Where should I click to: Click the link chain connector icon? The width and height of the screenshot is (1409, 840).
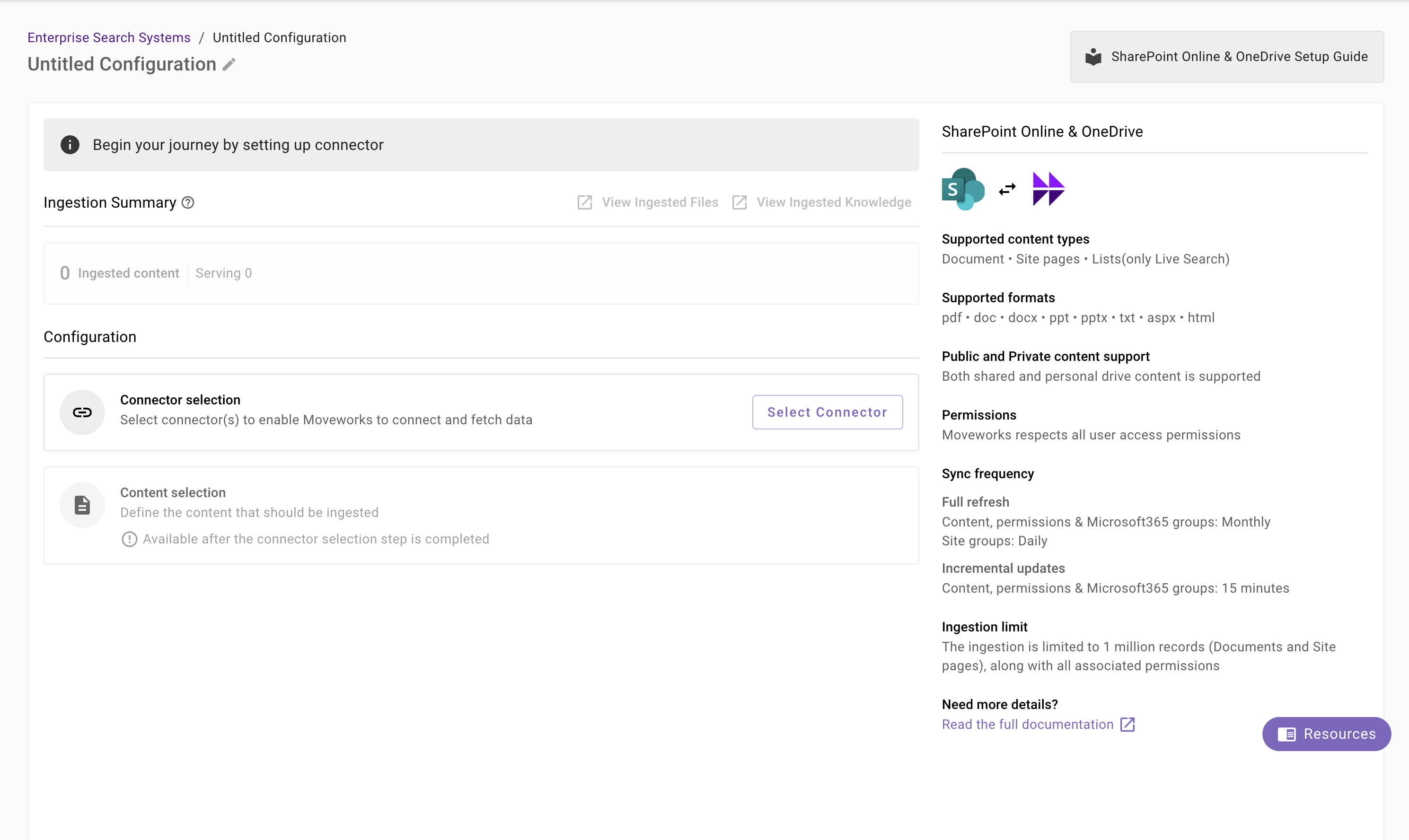tap(82, 412)
